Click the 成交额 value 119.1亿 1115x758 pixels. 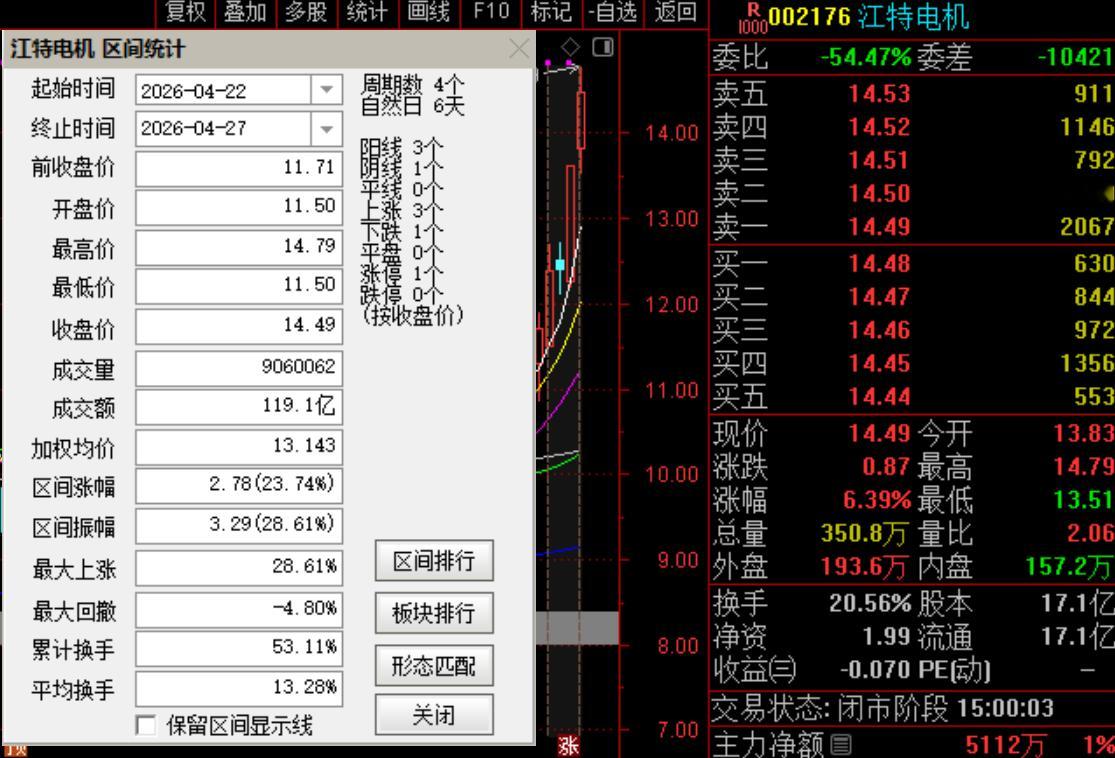(x=239, y=406)
